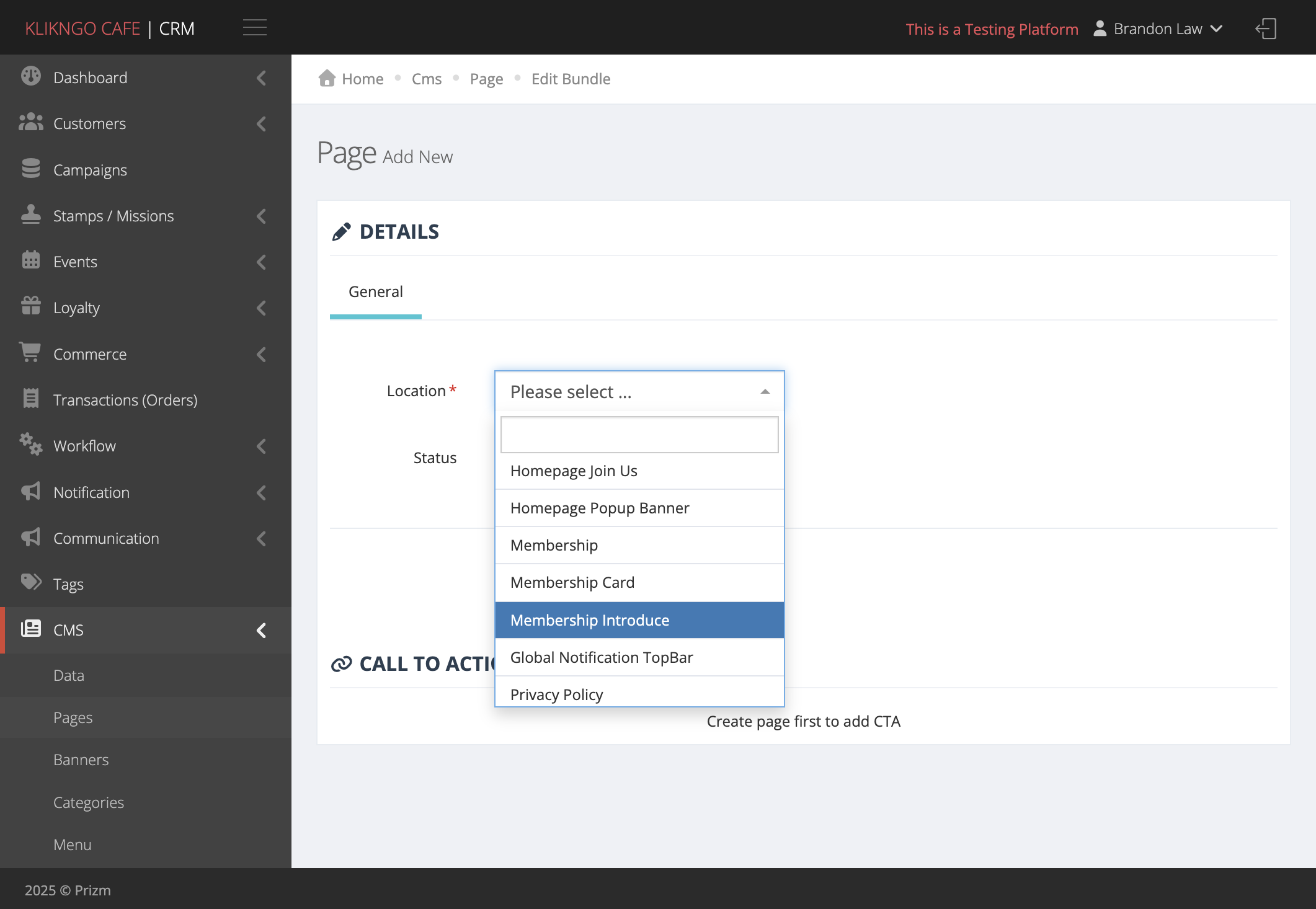Click the Events calendar icon

pos(30,260)
